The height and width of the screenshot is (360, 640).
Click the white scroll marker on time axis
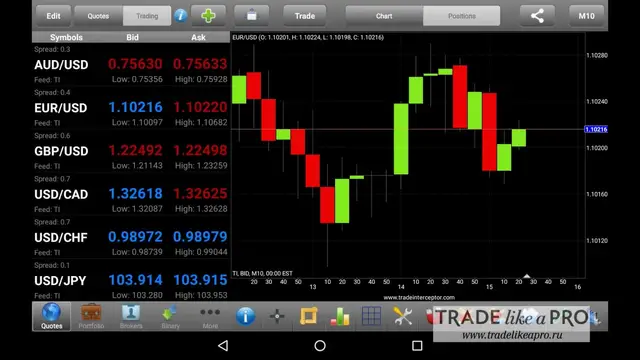527,276
